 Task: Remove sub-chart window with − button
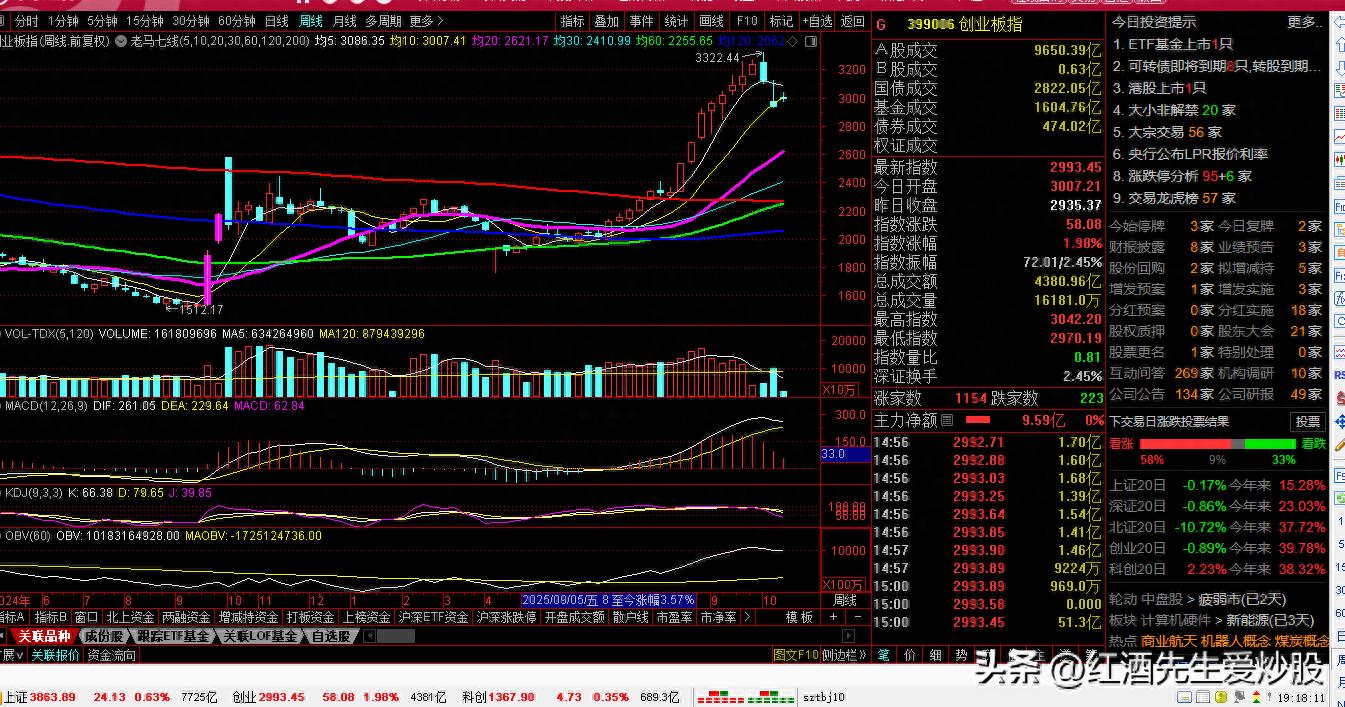coord(856,618)
